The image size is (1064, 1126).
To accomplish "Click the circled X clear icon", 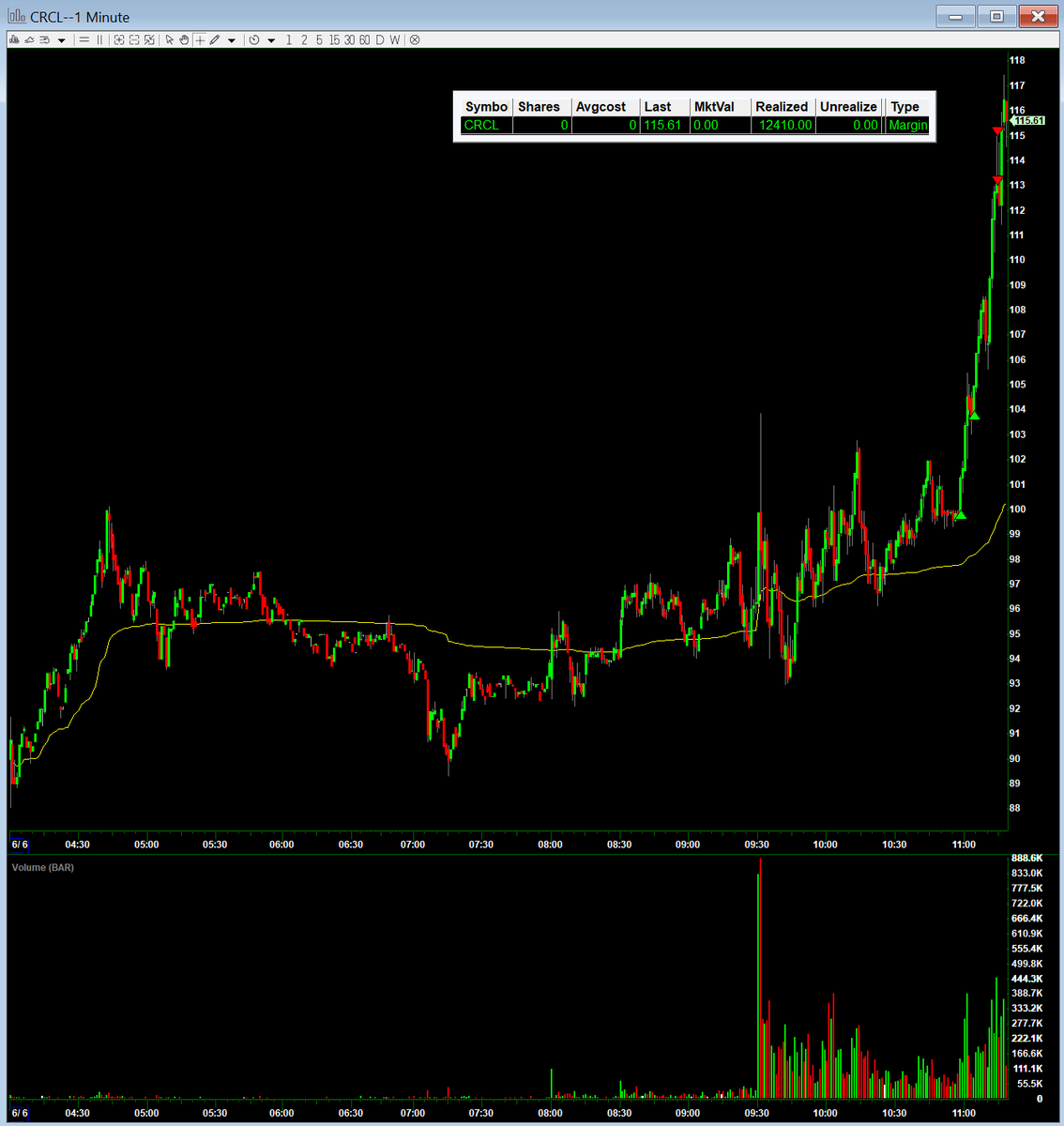I will click(415, 40).
